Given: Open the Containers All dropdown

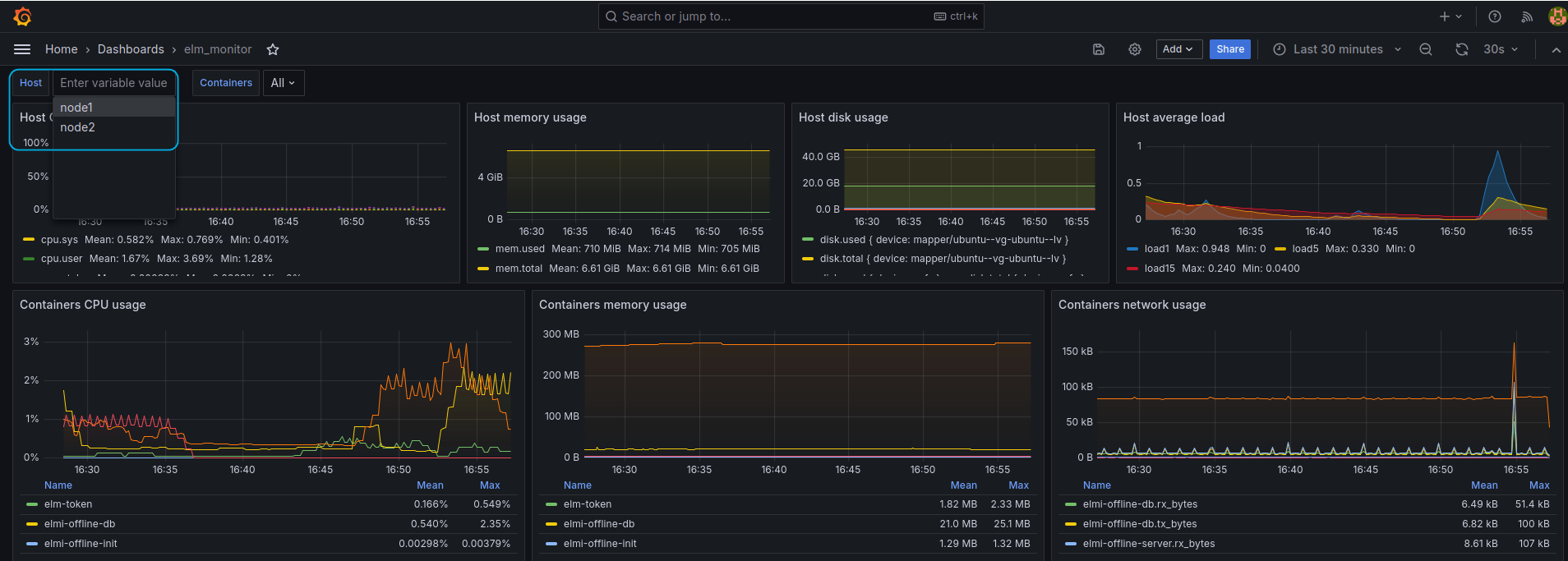Looking at the screenshot, I should tap(283, 83).
